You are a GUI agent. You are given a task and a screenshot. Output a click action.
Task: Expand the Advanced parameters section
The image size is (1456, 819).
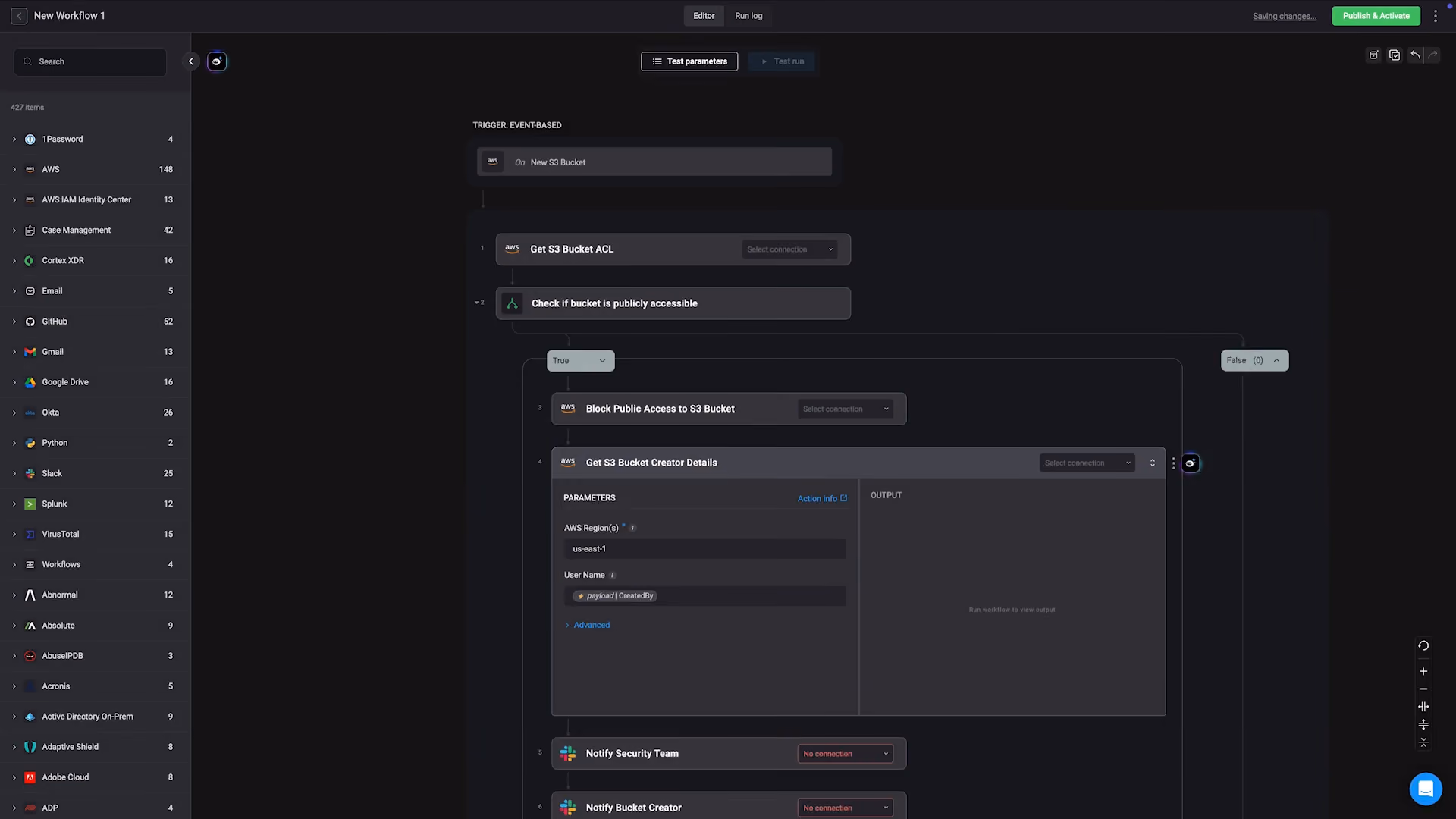point(588,626)
